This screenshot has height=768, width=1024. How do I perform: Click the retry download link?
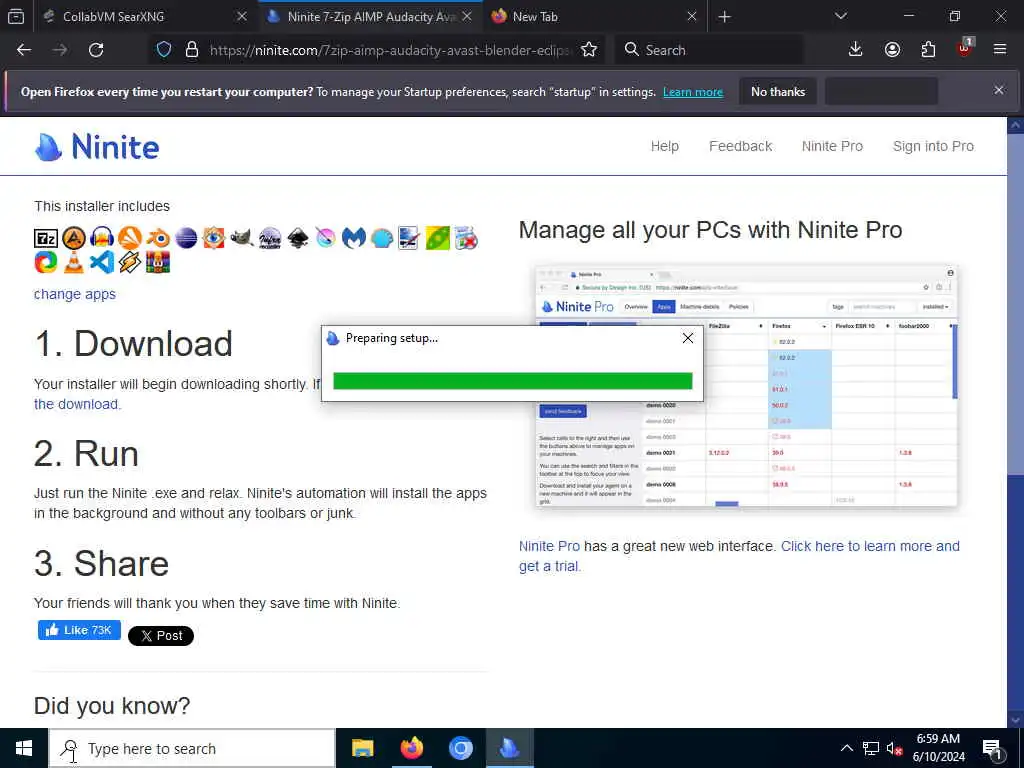tap(76, 404)
